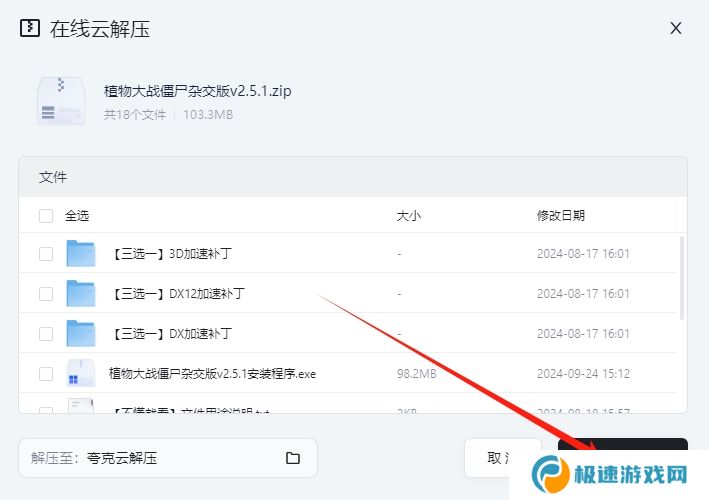Open the destination folder picker icon

[293, 458]
